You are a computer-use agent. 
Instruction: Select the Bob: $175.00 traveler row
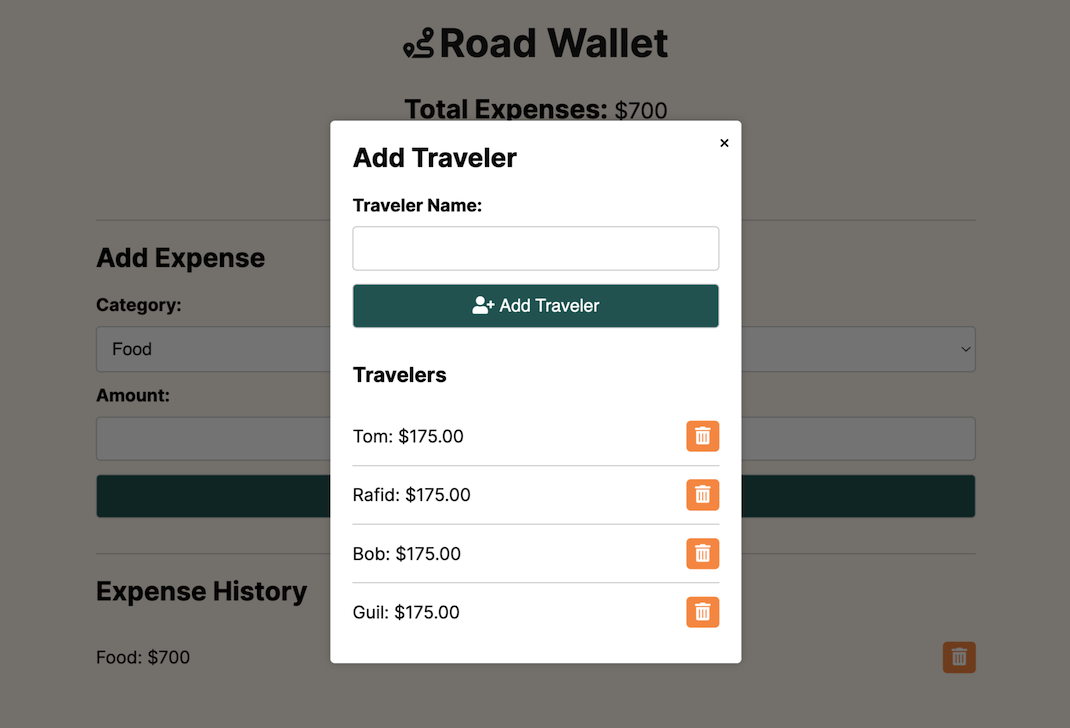(x=407, y=554)
